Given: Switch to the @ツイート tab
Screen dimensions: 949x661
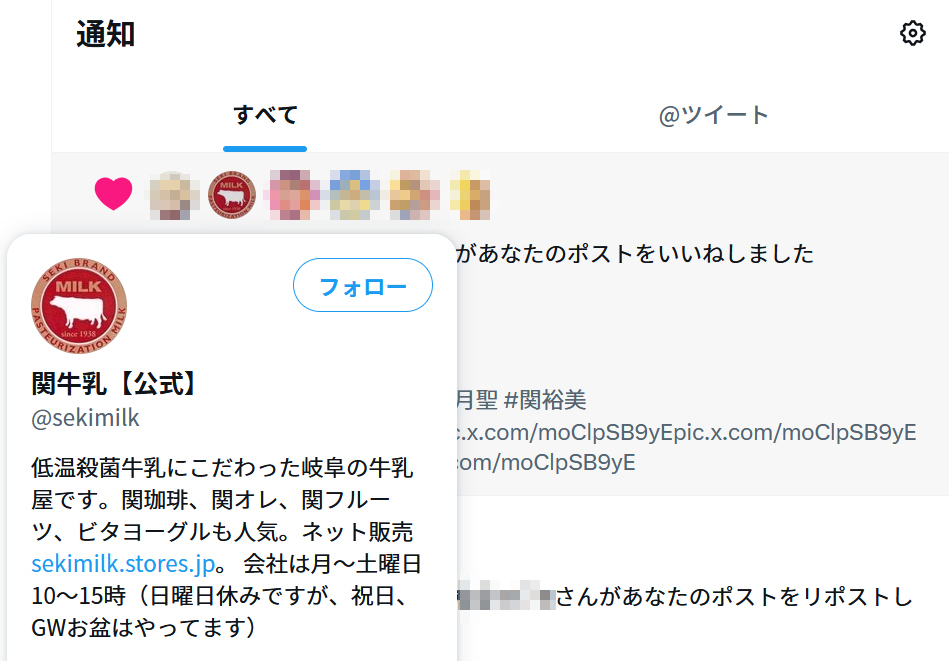Looking at the screenshot, I should pos(714,115).
